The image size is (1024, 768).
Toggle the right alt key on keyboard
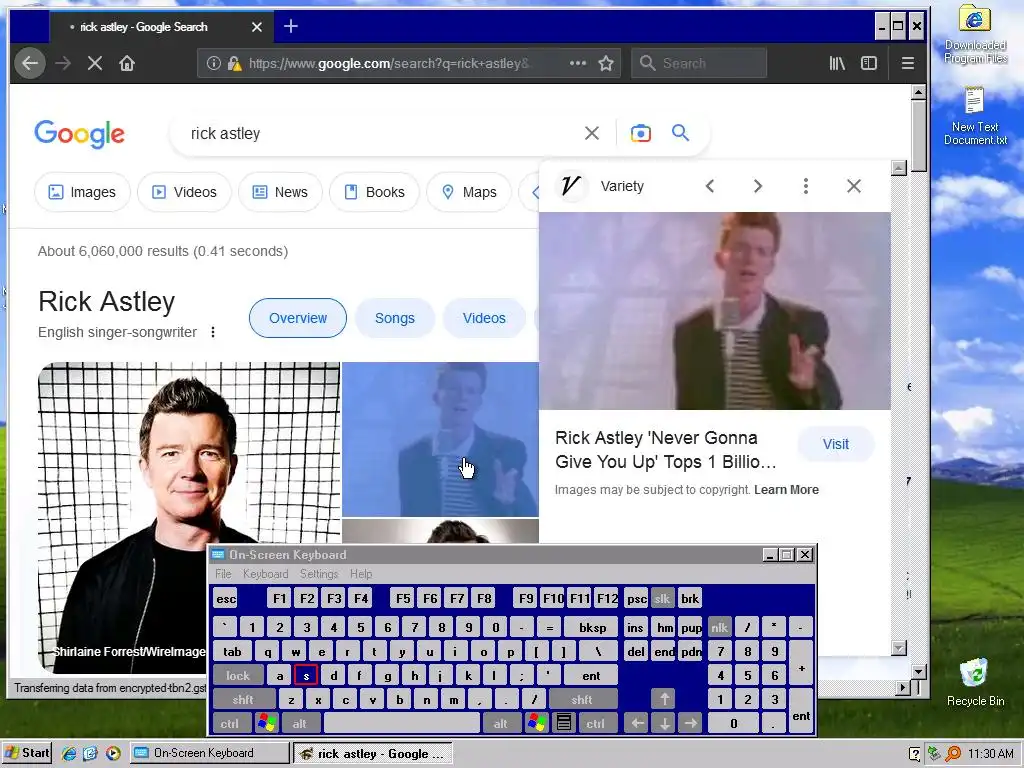pos(501,723)
